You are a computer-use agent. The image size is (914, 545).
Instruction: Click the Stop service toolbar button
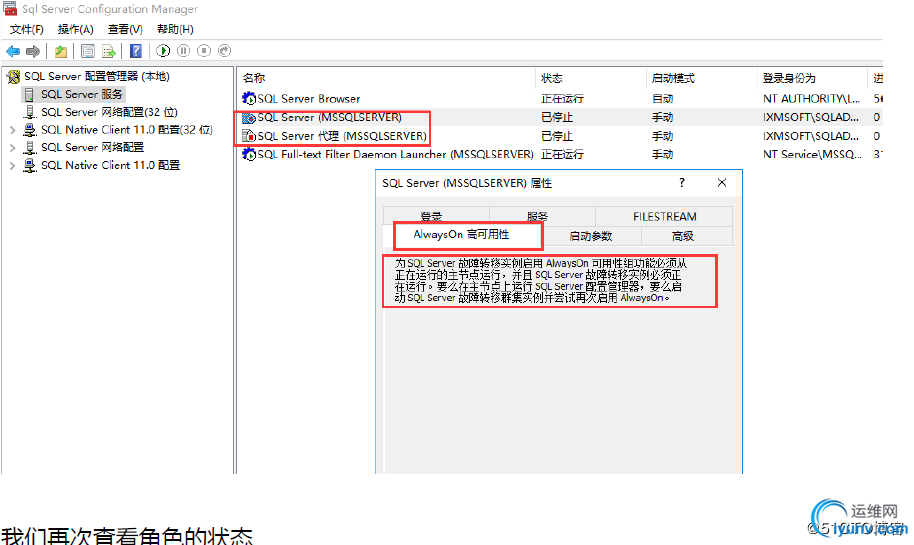click(x=204, y=51)
